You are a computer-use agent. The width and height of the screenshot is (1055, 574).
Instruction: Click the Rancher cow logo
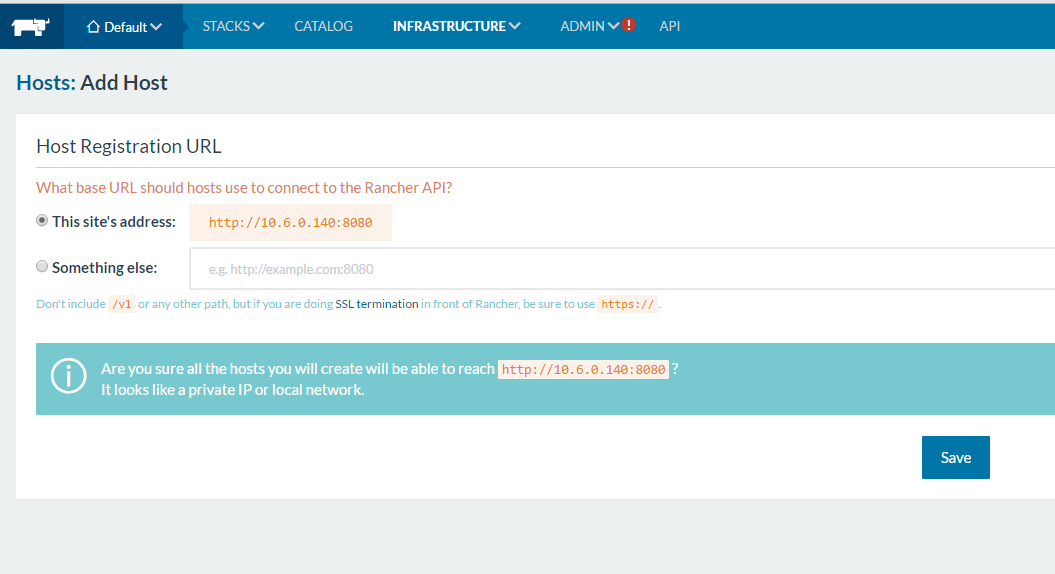[x=31, y=27]
